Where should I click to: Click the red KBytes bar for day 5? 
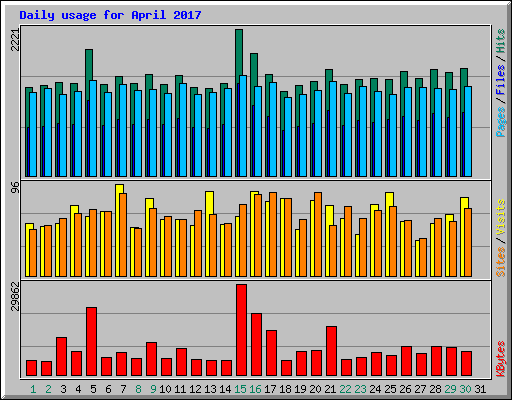pos(92,342)
